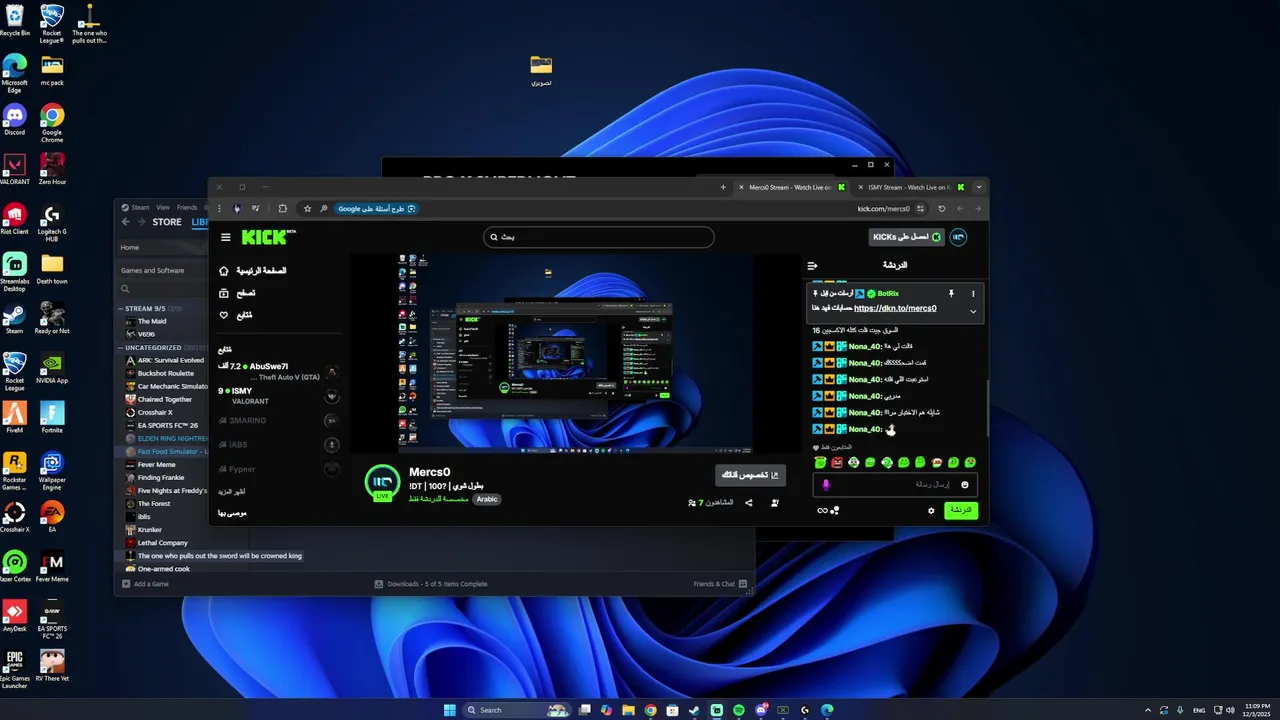Click Windows Start button
Viewport: 1280px width, 720px height.
(x=450, y=710)
